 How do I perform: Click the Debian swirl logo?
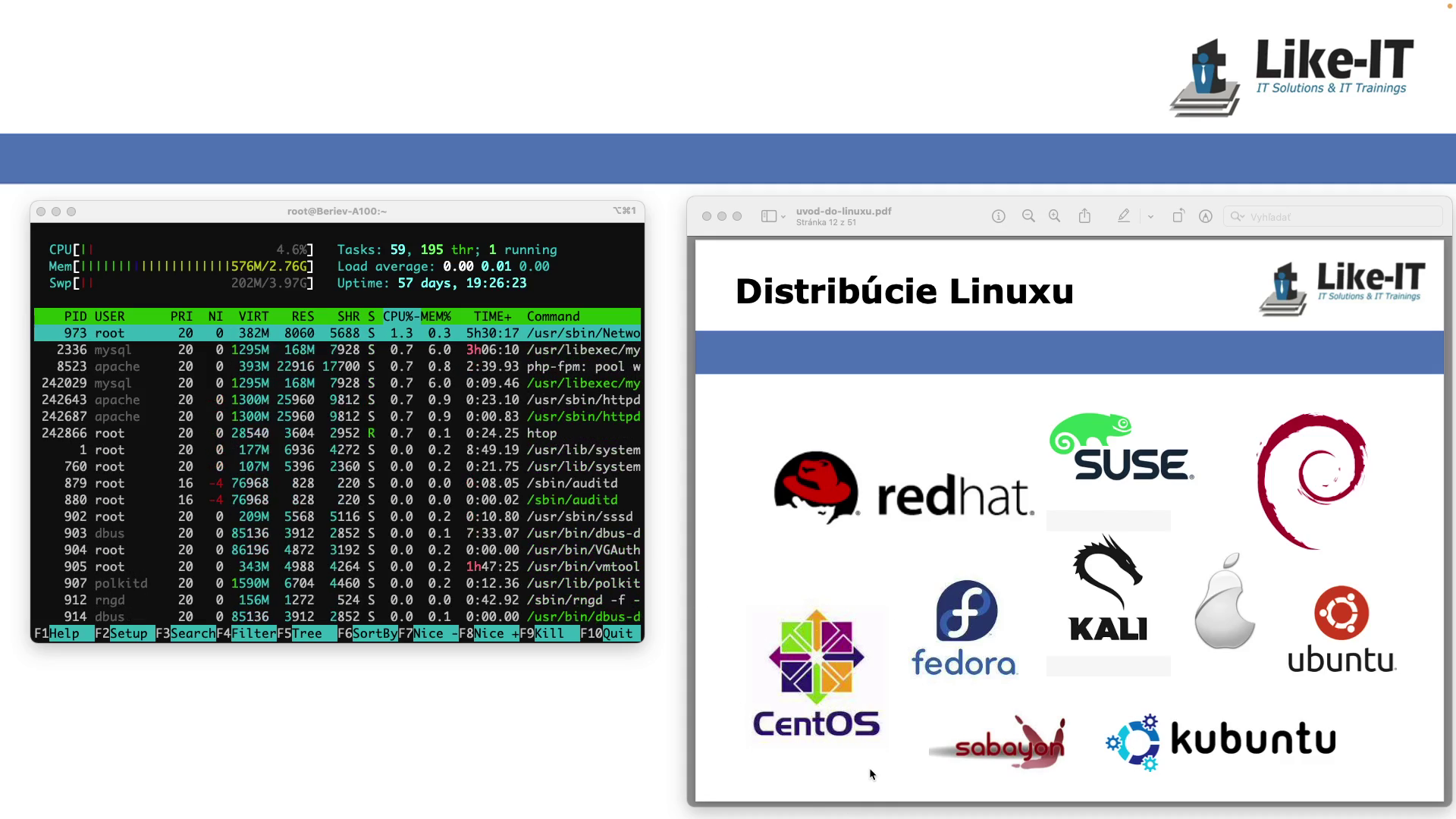point(1312,481)
